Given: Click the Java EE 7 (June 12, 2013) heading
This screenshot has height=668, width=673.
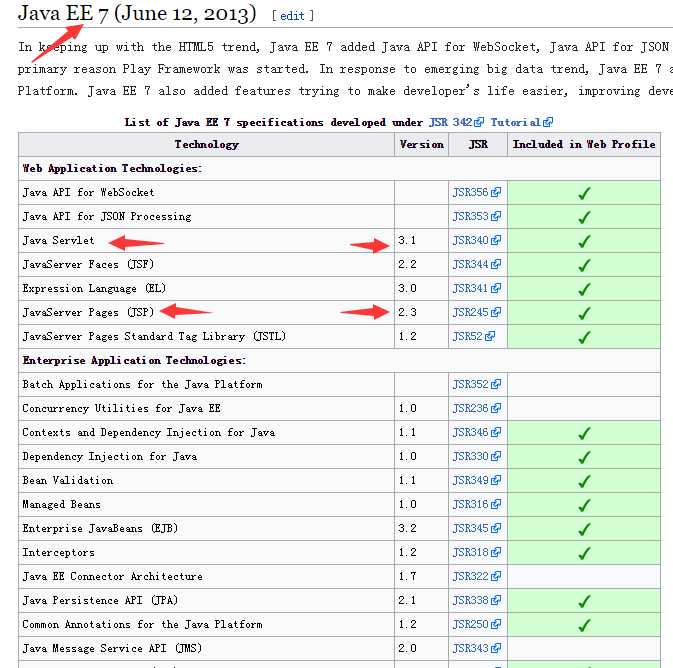Looking at the screenshot, I should 137,14.
